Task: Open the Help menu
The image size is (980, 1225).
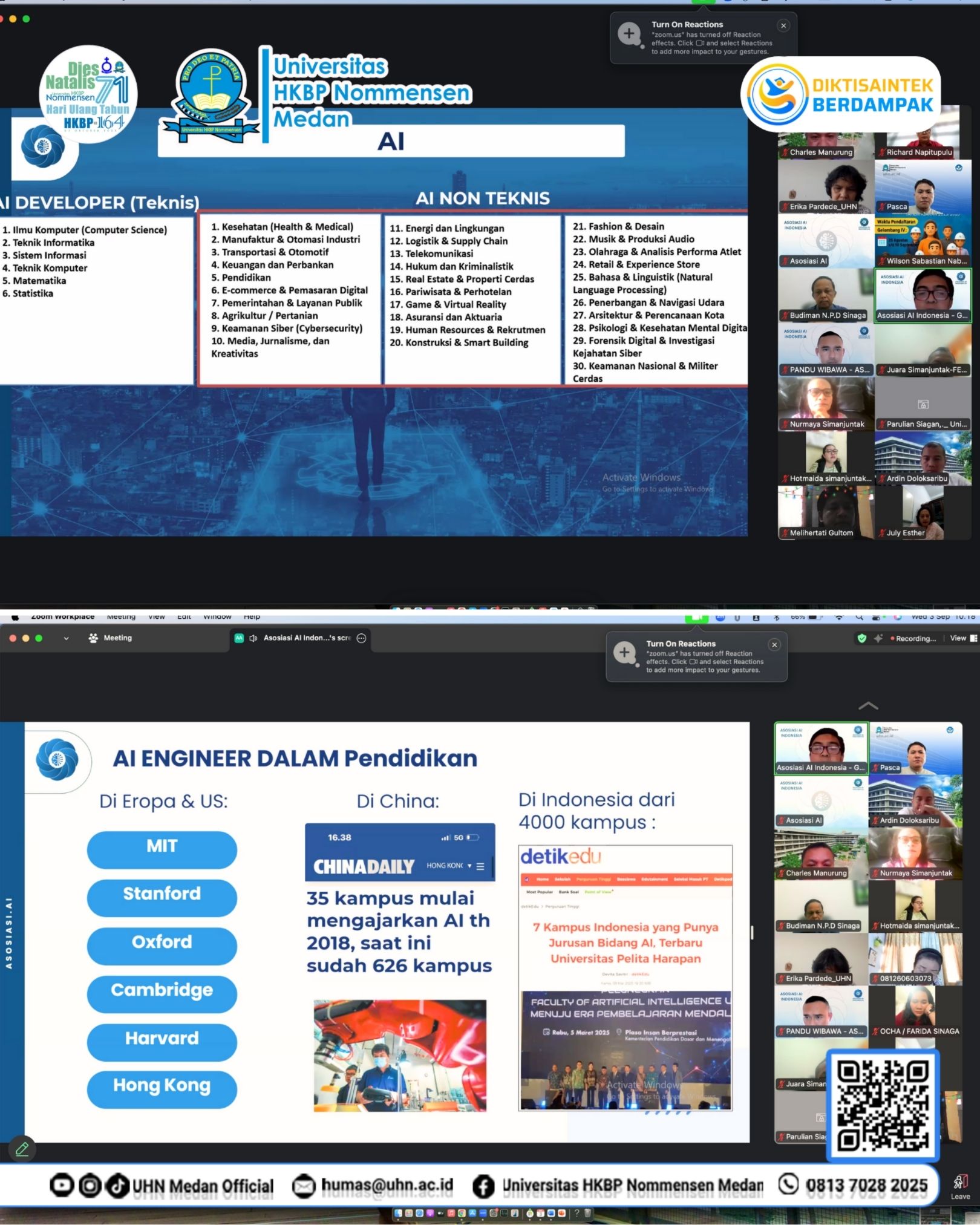Action: pyautogui.click(x=252, y=616)
